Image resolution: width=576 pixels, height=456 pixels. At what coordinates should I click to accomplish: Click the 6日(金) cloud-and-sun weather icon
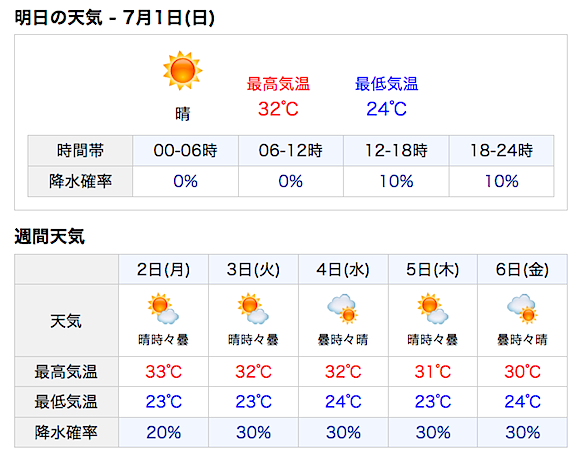(x=522, y=309)
